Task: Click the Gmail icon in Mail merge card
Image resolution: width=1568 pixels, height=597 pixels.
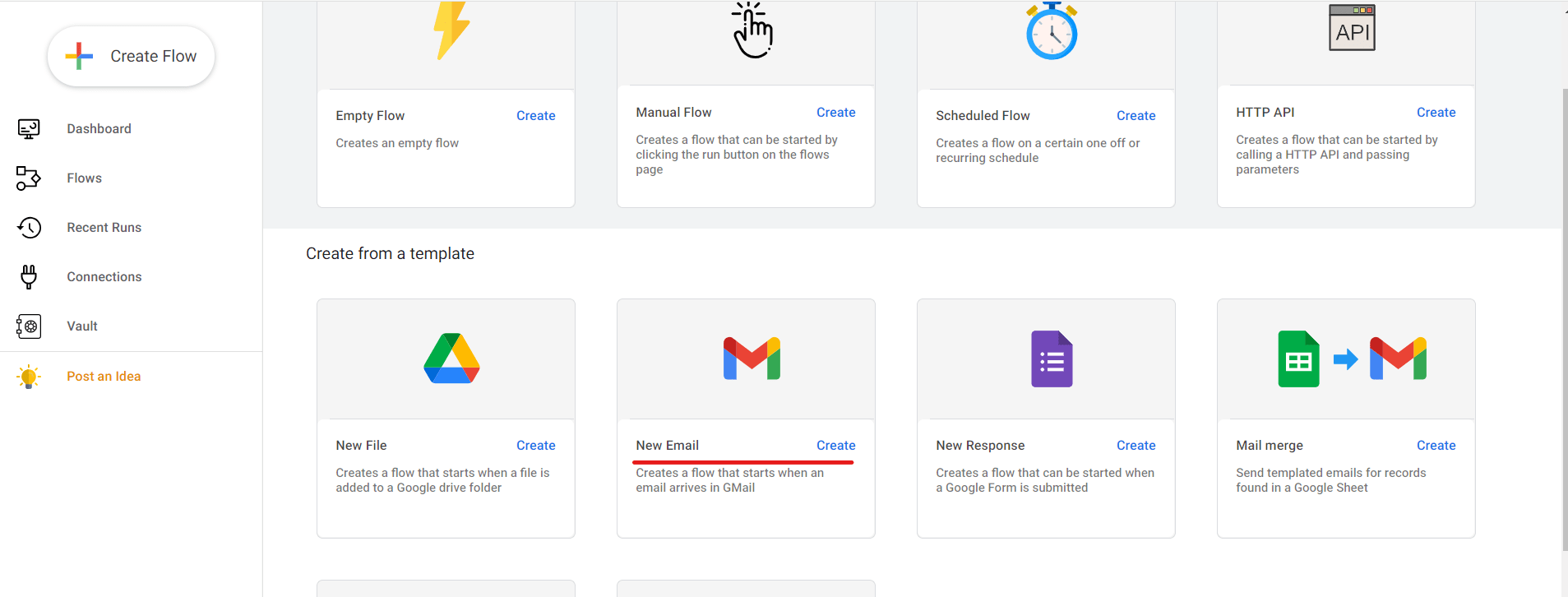Action: (1398, 359)
